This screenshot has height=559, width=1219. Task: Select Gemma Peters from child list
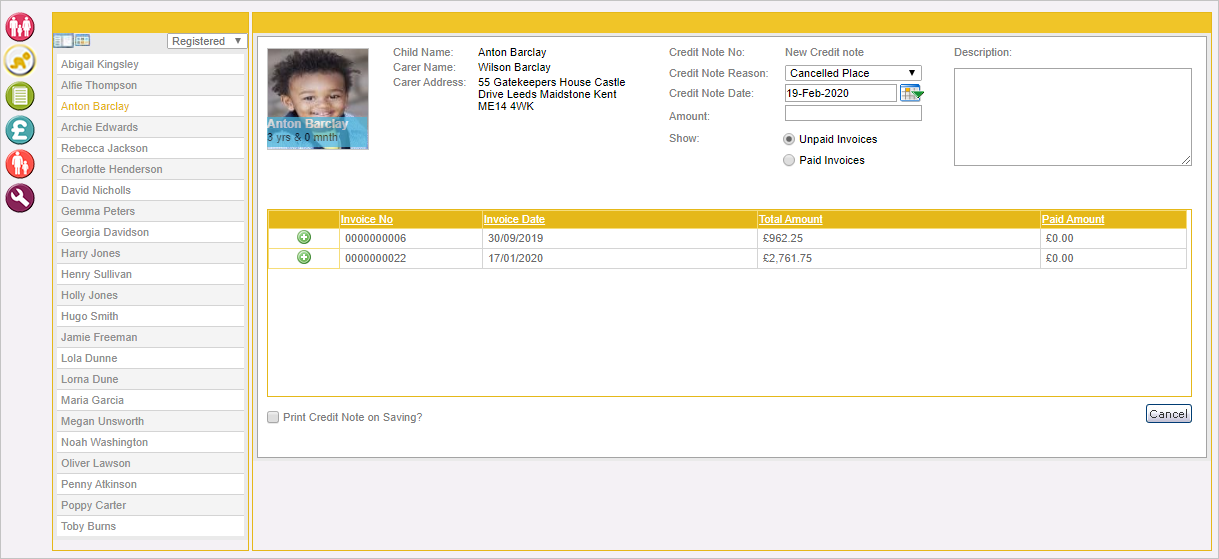point(150,211)
